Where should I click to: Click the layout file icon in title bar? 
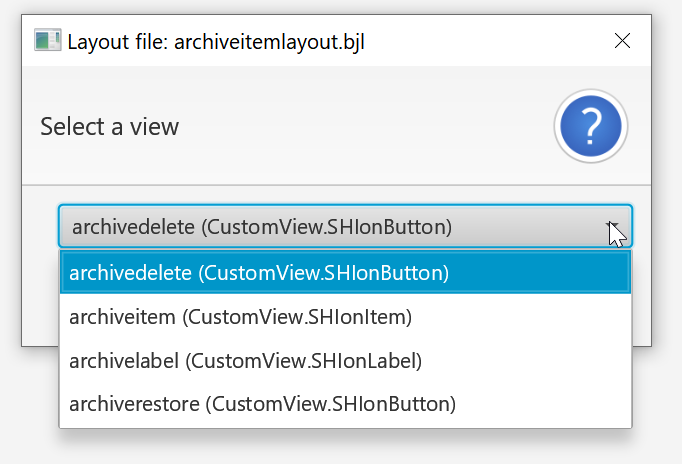pyautogui.click(x=47, y=41)
